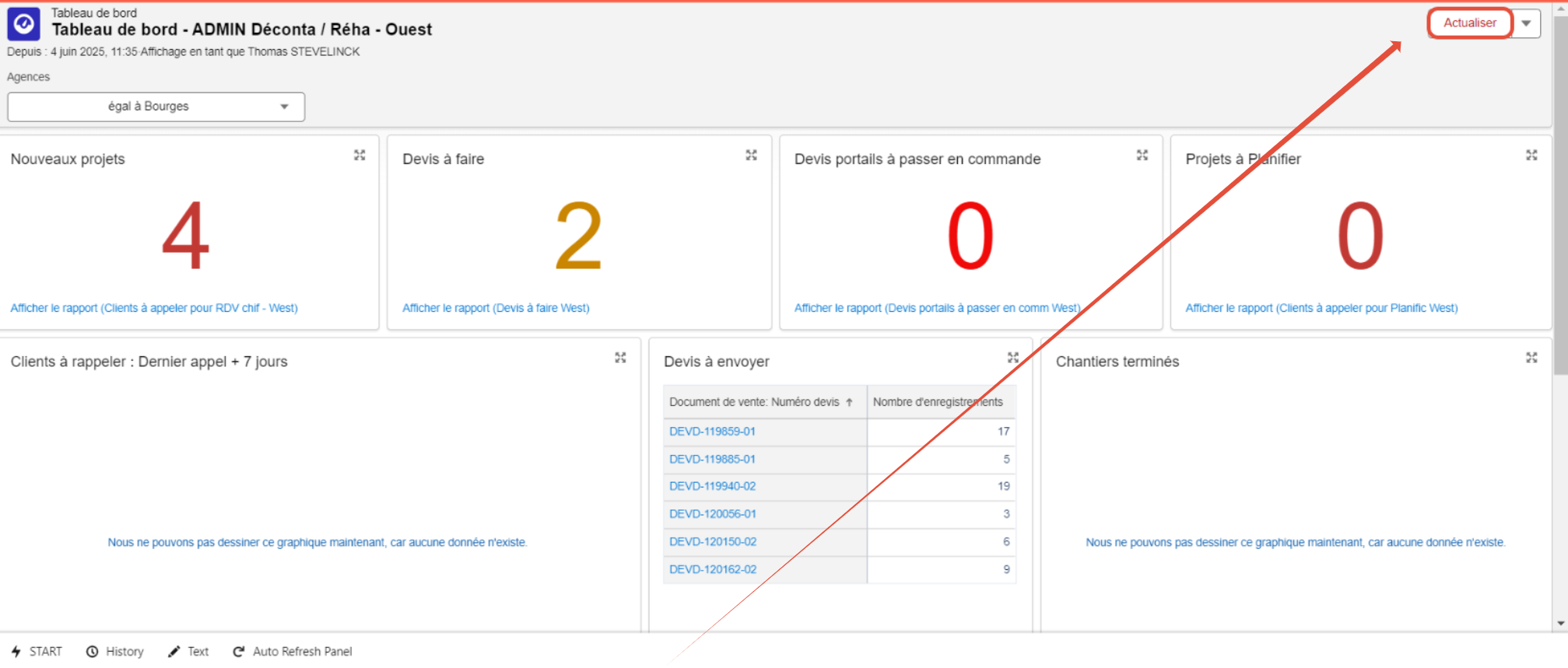Image resolution: width=1568 pixels, height=668 pixels.
Task: Click the START lightning bolt icon
Action: tap(16, 652)
